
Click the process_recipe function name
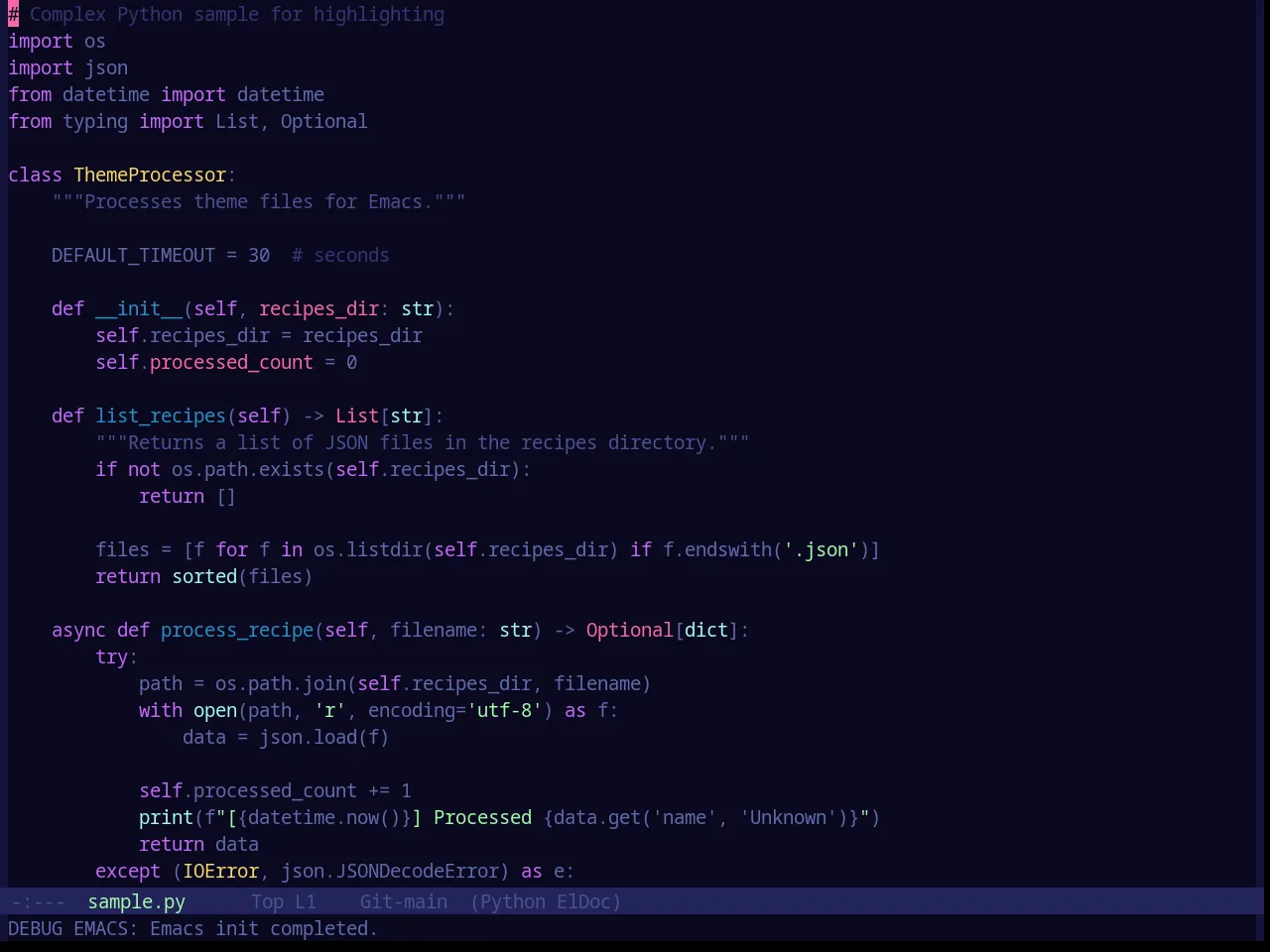237,630
